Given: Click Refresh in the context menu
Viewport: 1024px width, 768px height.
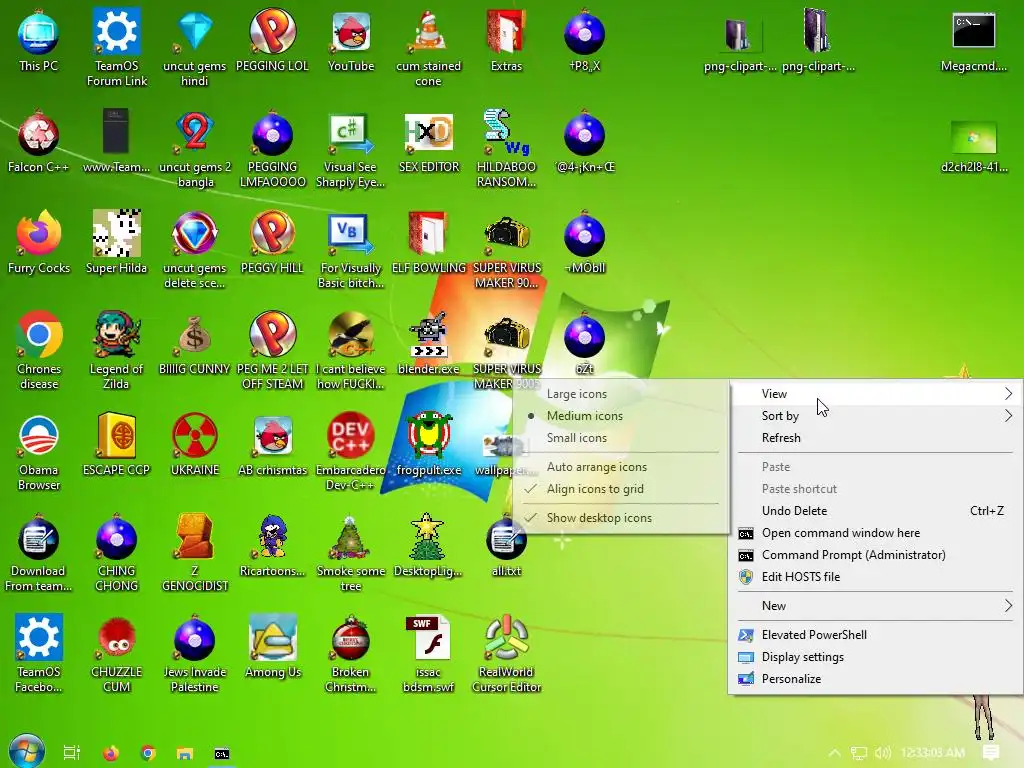Looking at the screenshot, I should 875,438.
